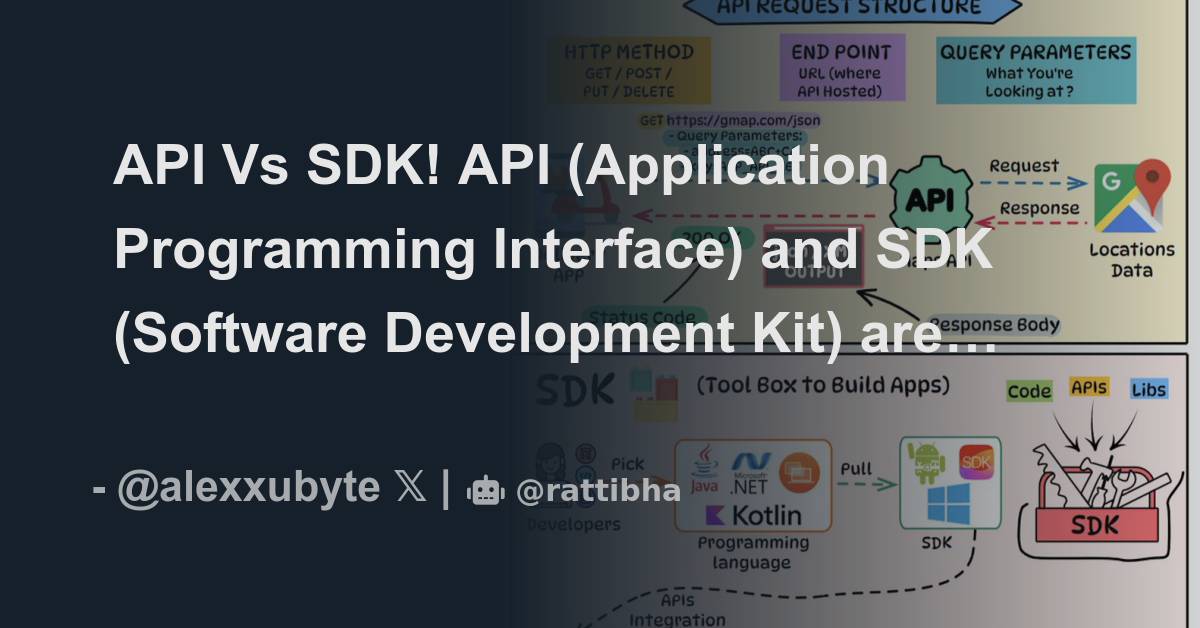
Task: Toggle the APIs tag highlight
Action: pyautogui.click(x=1088, y=389)
